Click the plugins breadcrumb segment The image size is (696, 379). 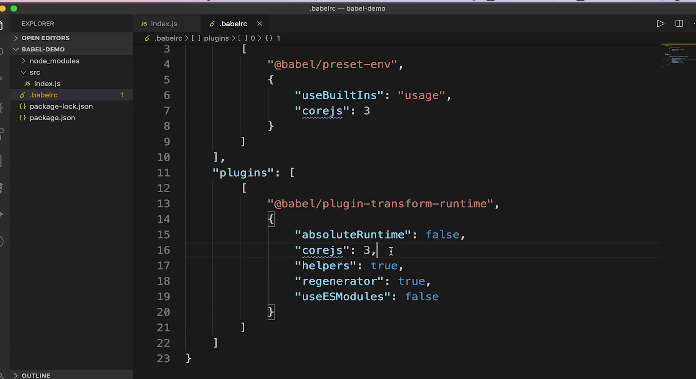point(216,39)
